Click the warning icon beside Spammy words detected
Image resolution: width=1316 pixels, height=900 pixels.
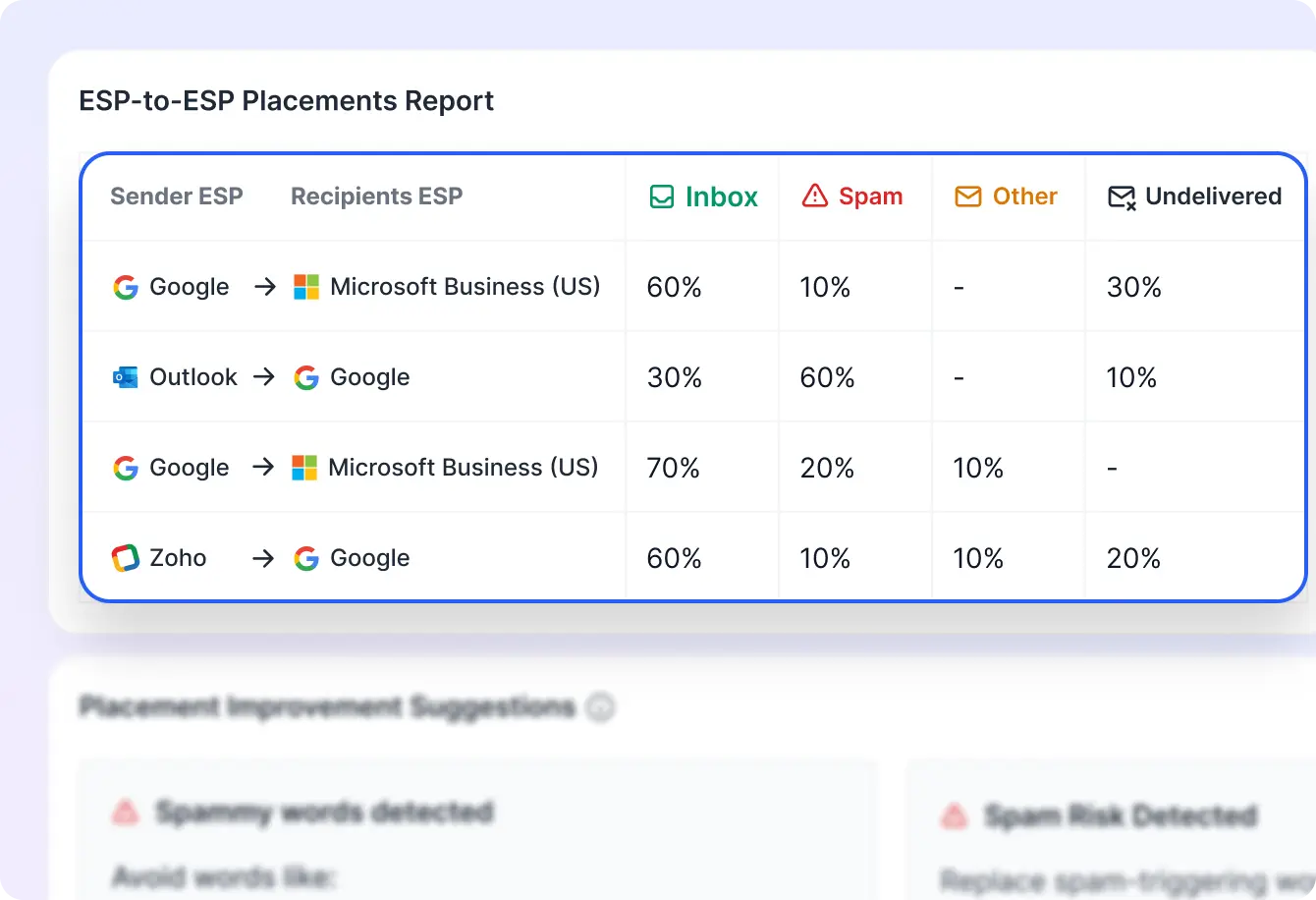[x=127, y=814]
